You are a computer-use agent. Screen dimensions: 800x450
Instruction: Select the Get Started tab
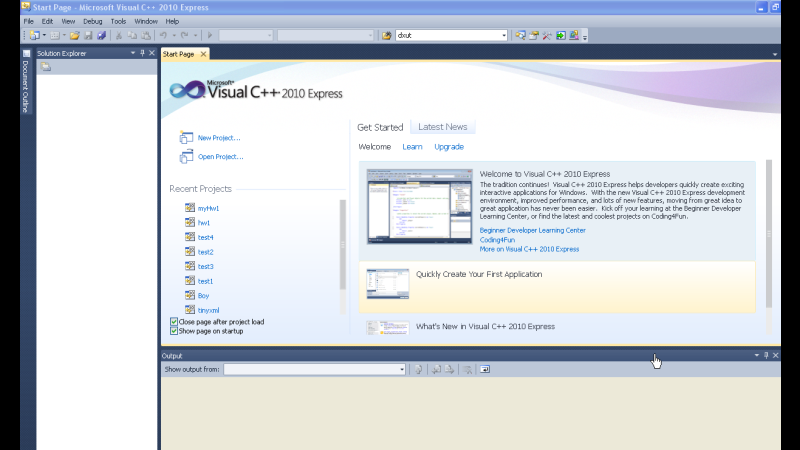380,127
